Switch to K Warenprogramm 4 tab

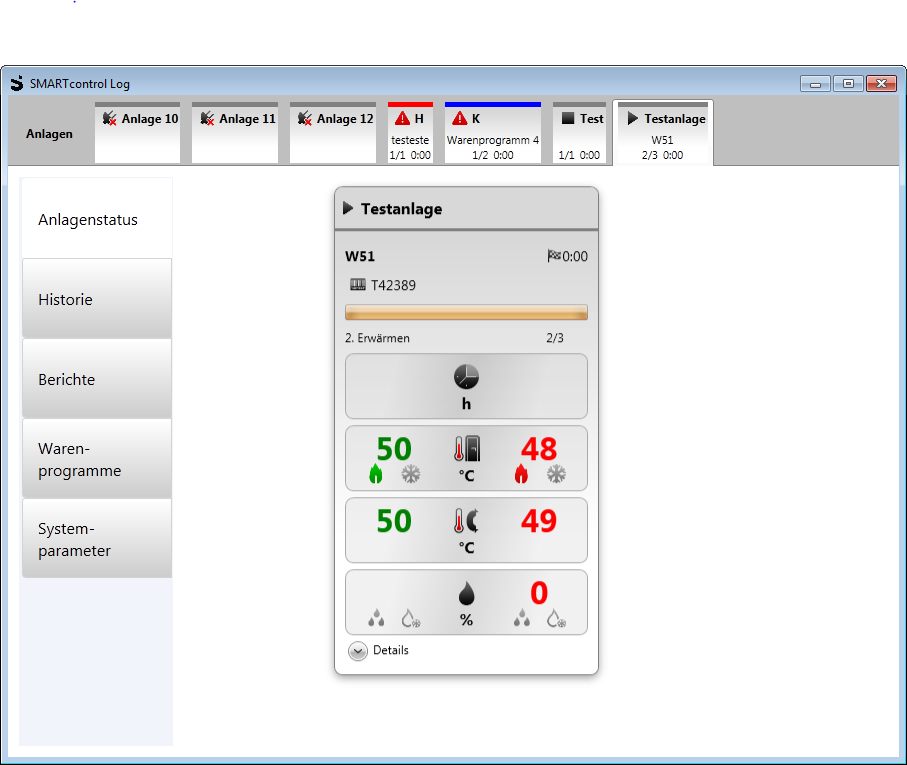492,132
